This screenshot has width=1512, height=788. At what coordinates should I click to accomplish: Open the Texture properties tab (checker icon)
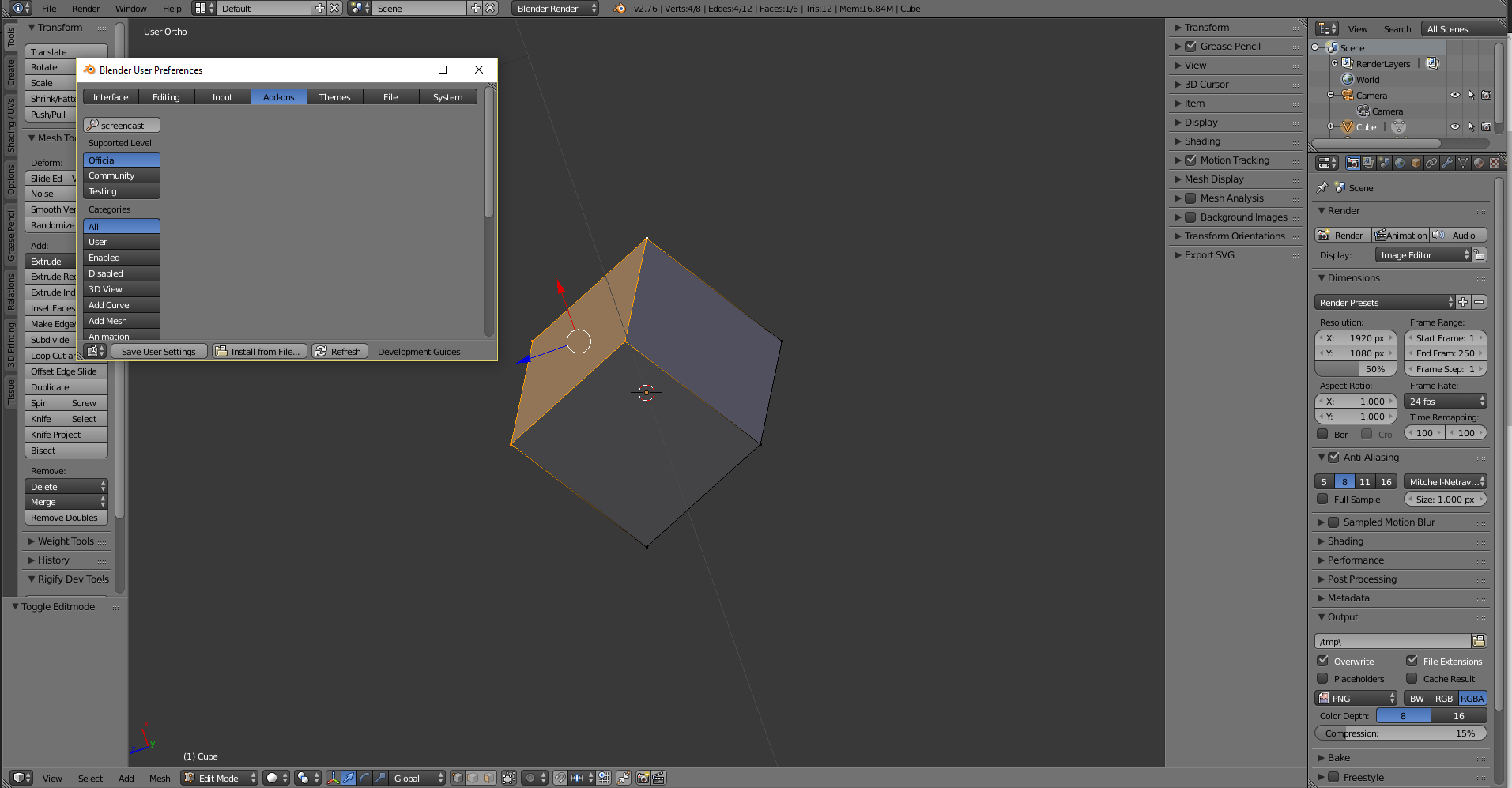[x=1495, y=163]
